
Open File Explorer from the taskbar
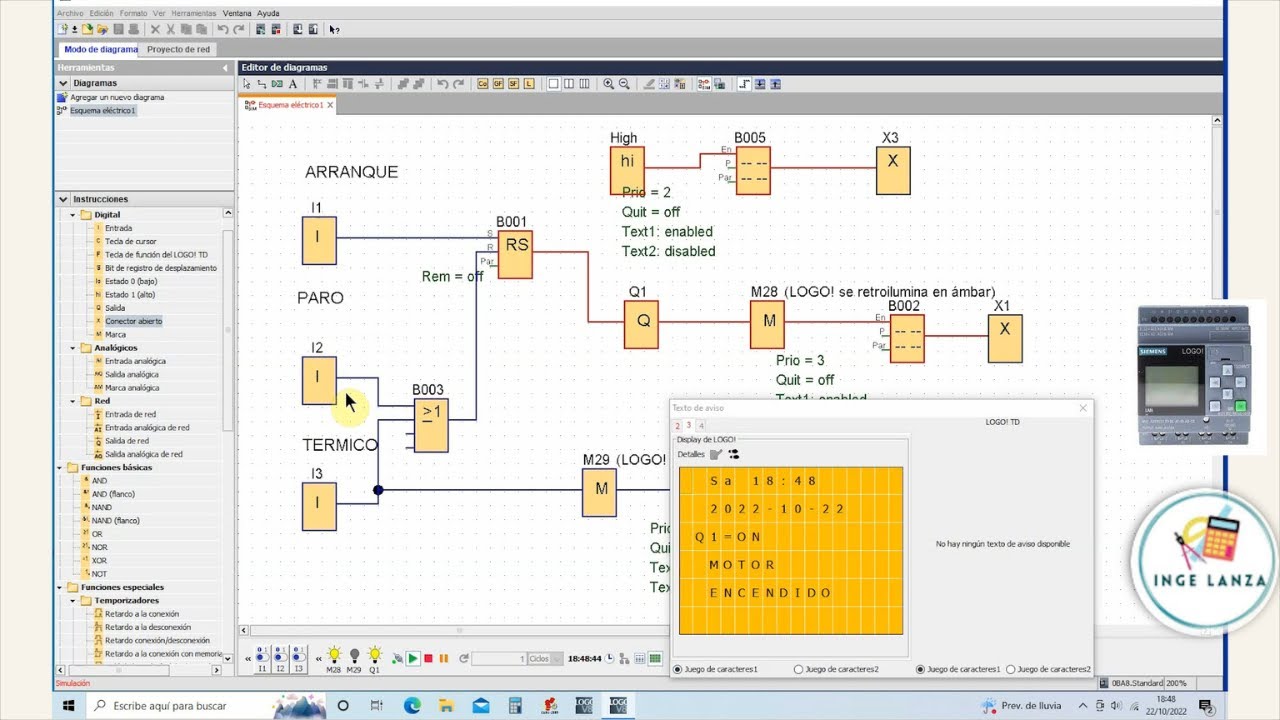click(x=446, y=706)
